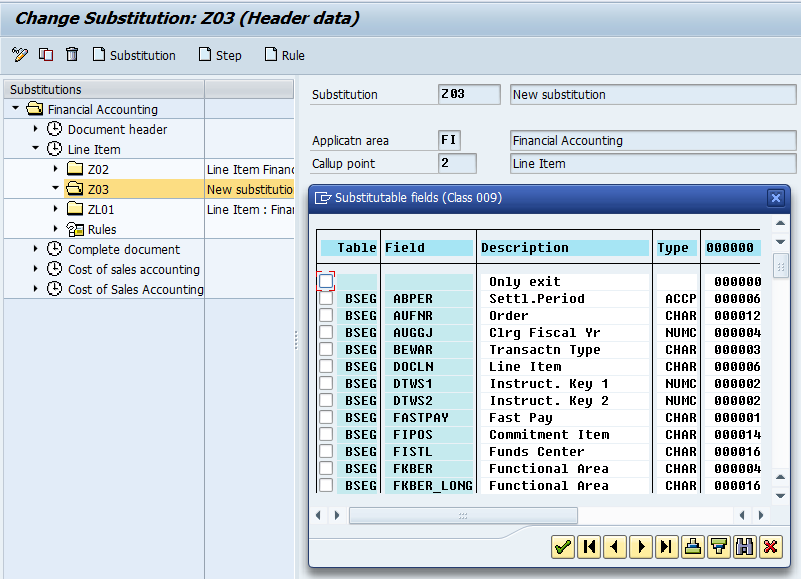801x579 pixels.
Task: Collapse the Financial Accounting tree node
Action: 14,109
